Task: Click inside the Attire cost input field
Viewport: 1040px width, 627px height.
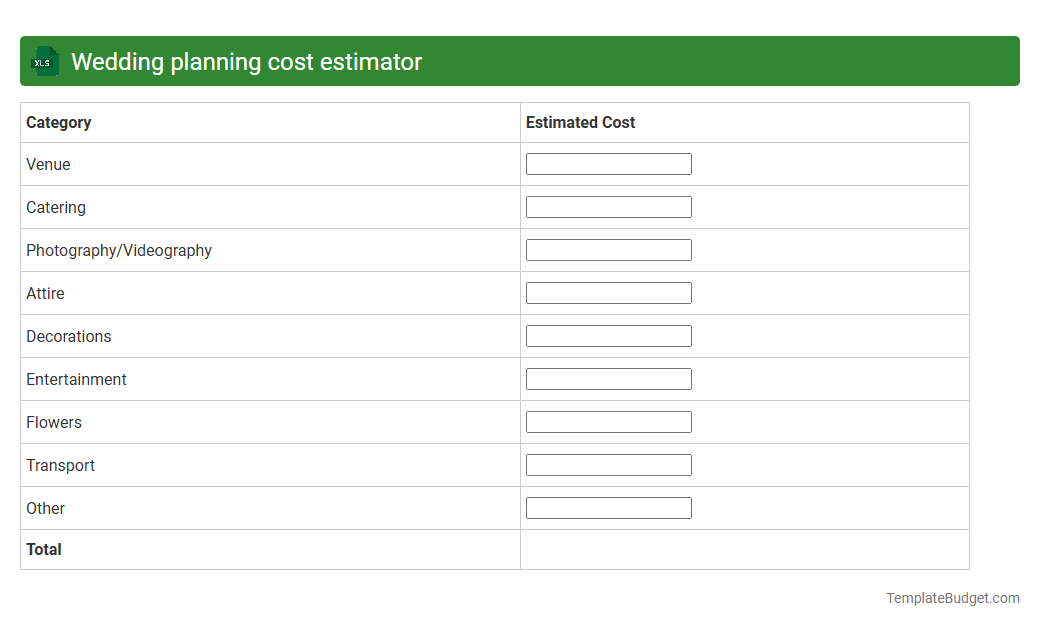Action: tap(608, 292)
